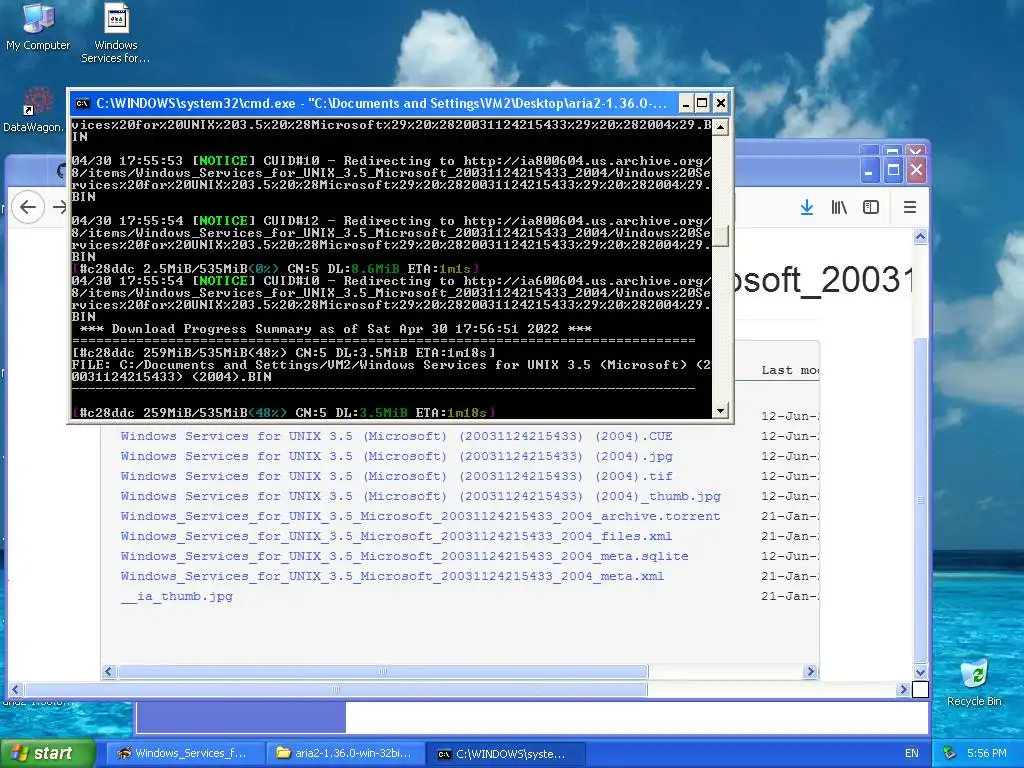The width and height of the screenshot is (1024, 768).
Task: Click the cmd window title text
Action: 381,103
